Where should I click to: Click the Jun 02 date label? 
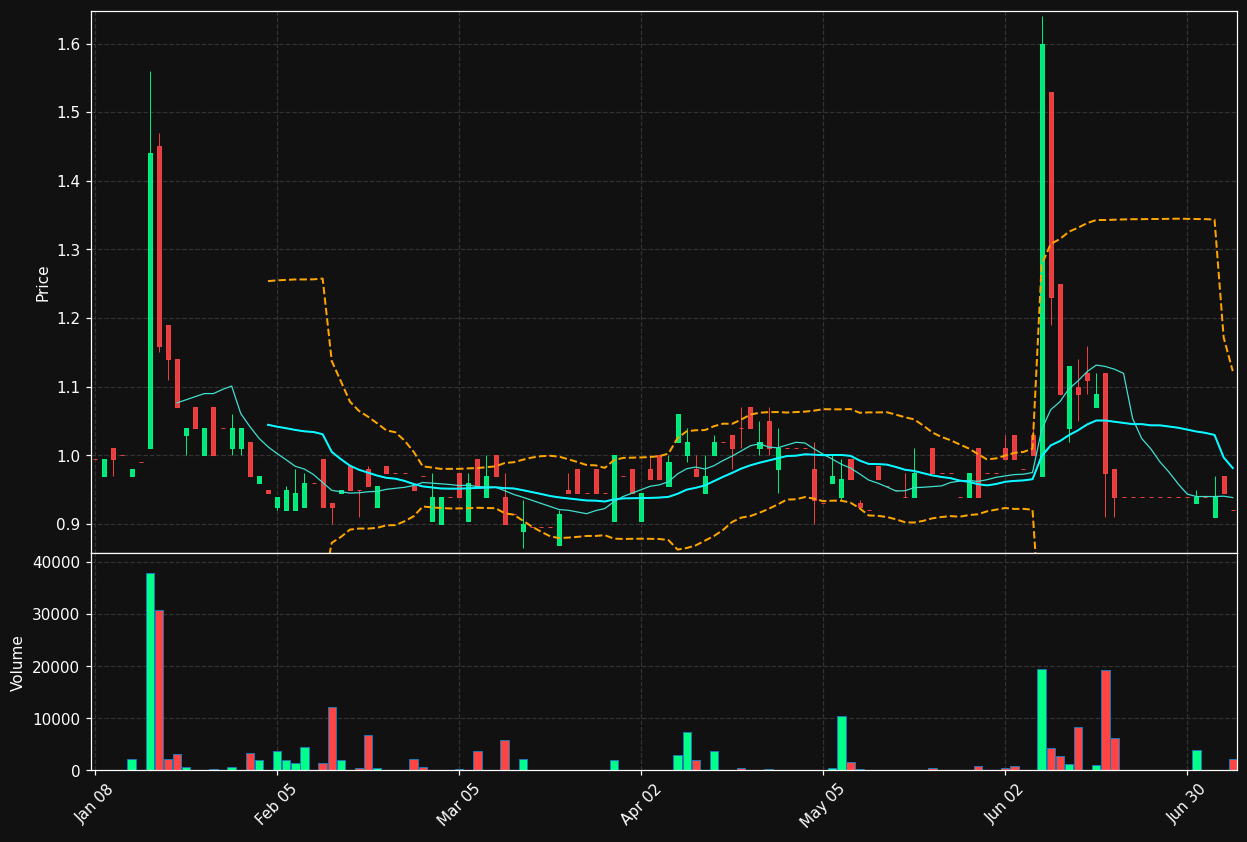tap(1004, 805)
